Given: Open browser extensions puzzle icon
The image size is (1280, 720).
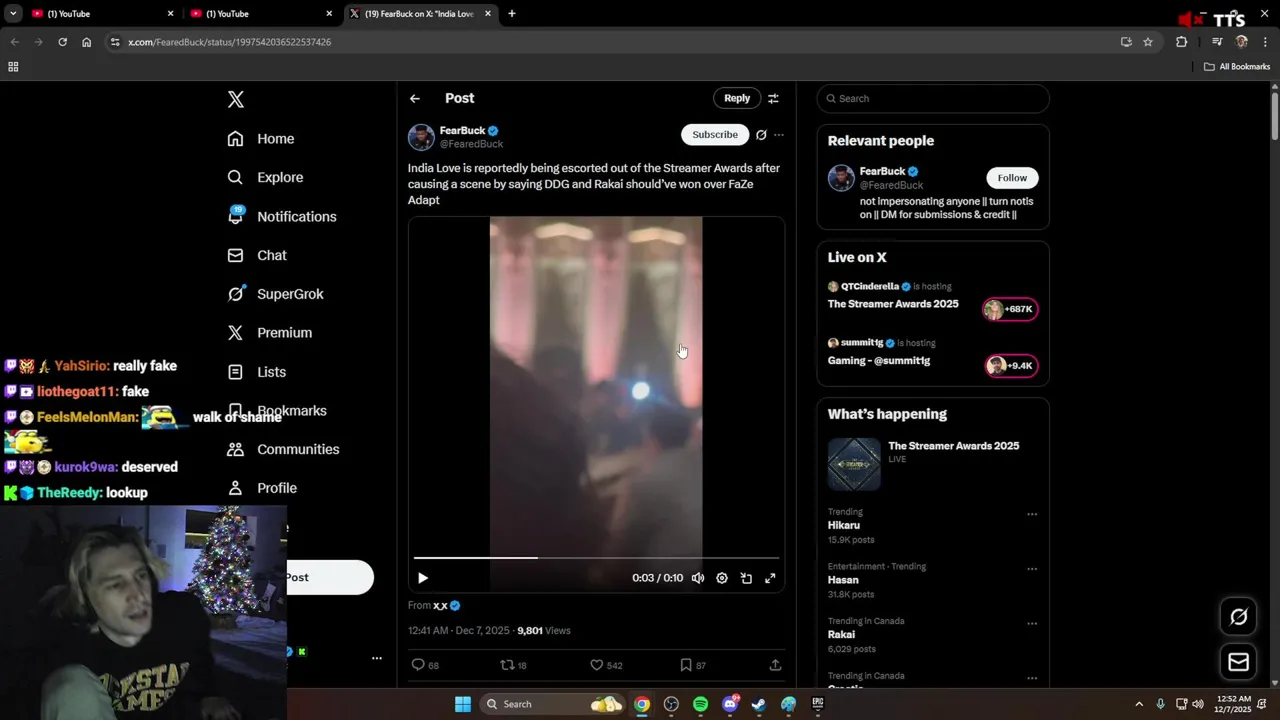Looking at the screenshot, I should (x=1182, y=42).
